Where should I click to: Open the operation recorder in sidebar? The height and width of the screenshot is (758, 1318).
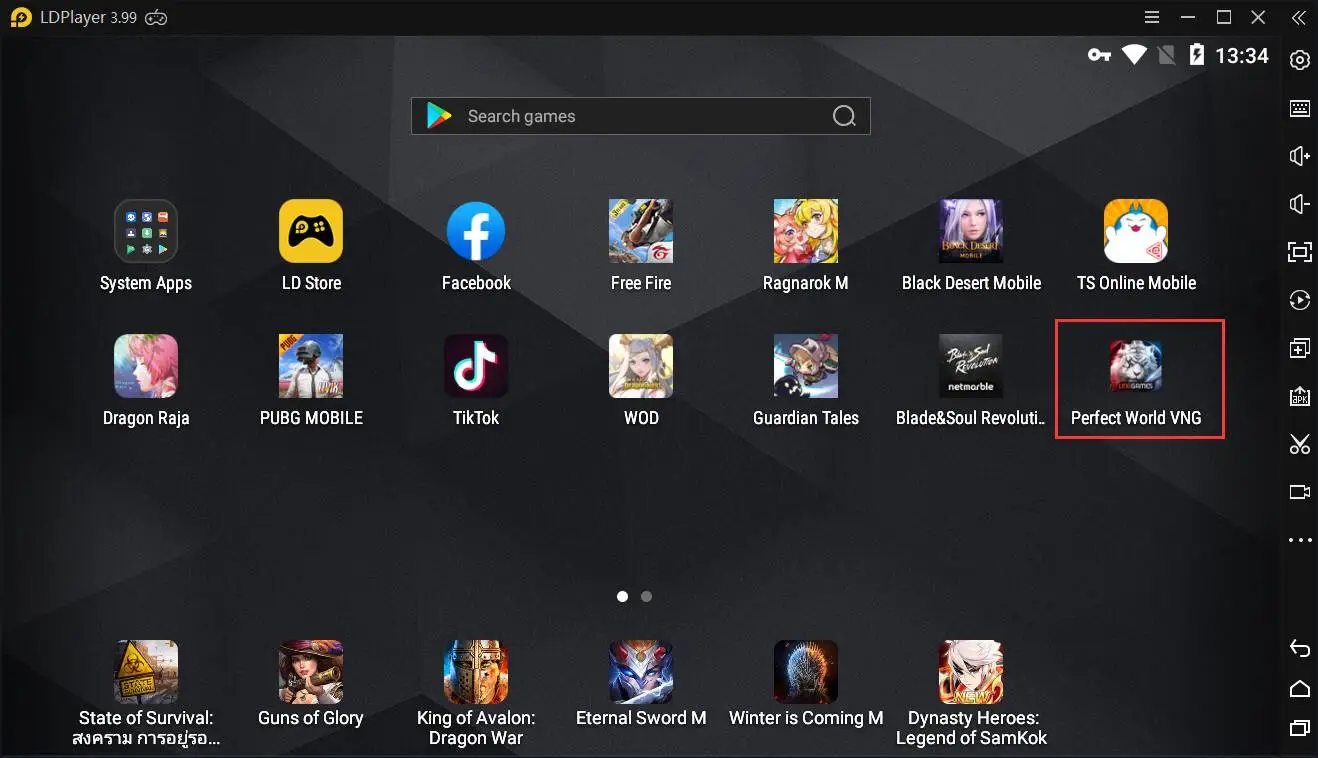click(x=1300, y=300)
